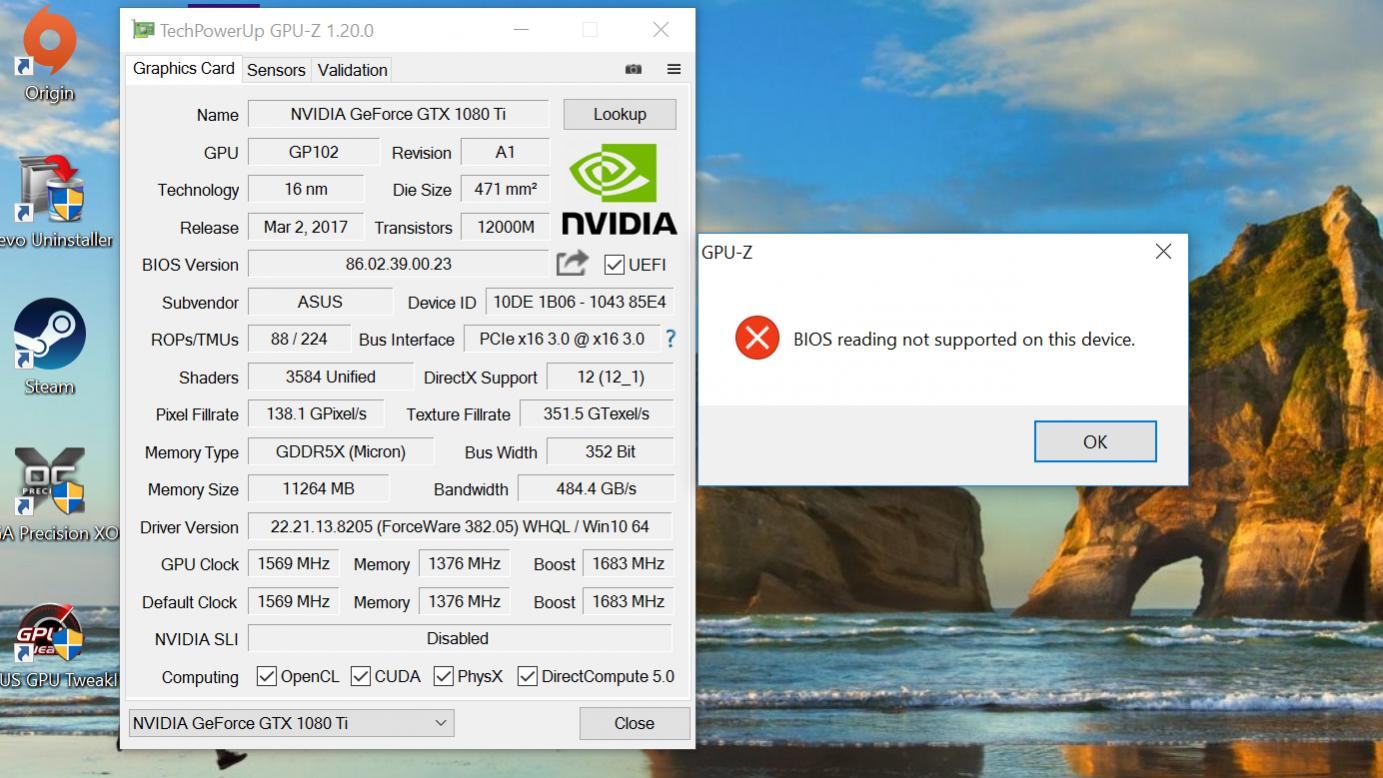Screen dimensions: 1383x778
Task: Click the Bus Interface field PCIe x16 3.0
Action: (561, 339)
